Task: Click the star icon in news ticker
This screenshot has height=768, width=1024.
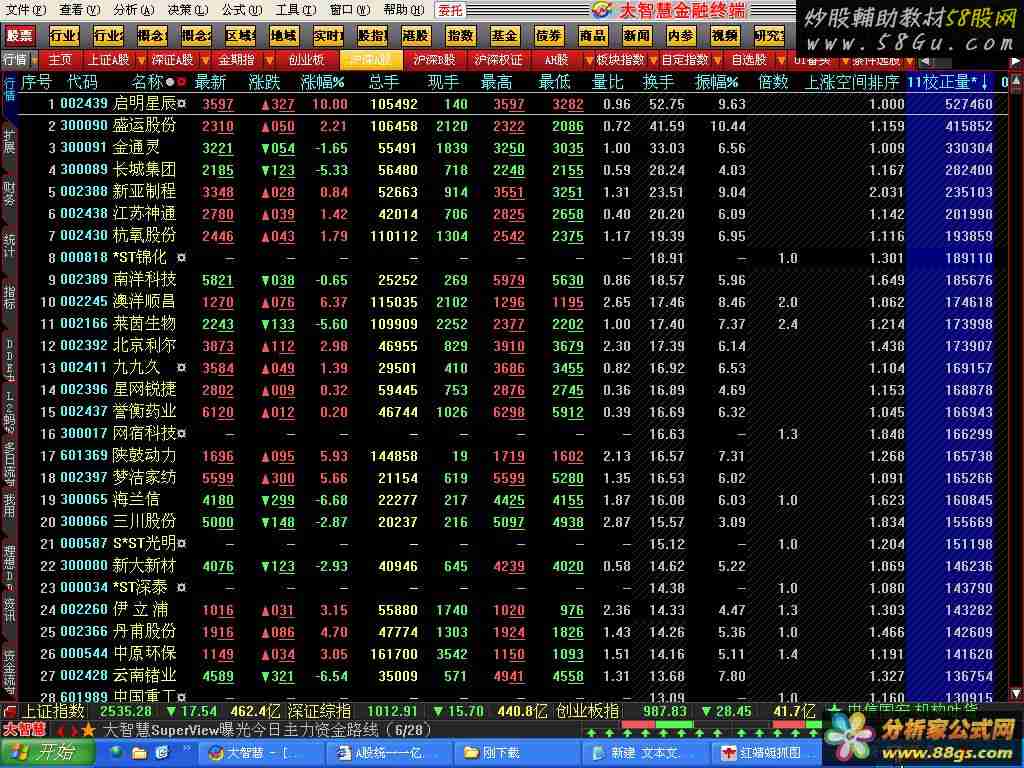Action: coord(88,729)
